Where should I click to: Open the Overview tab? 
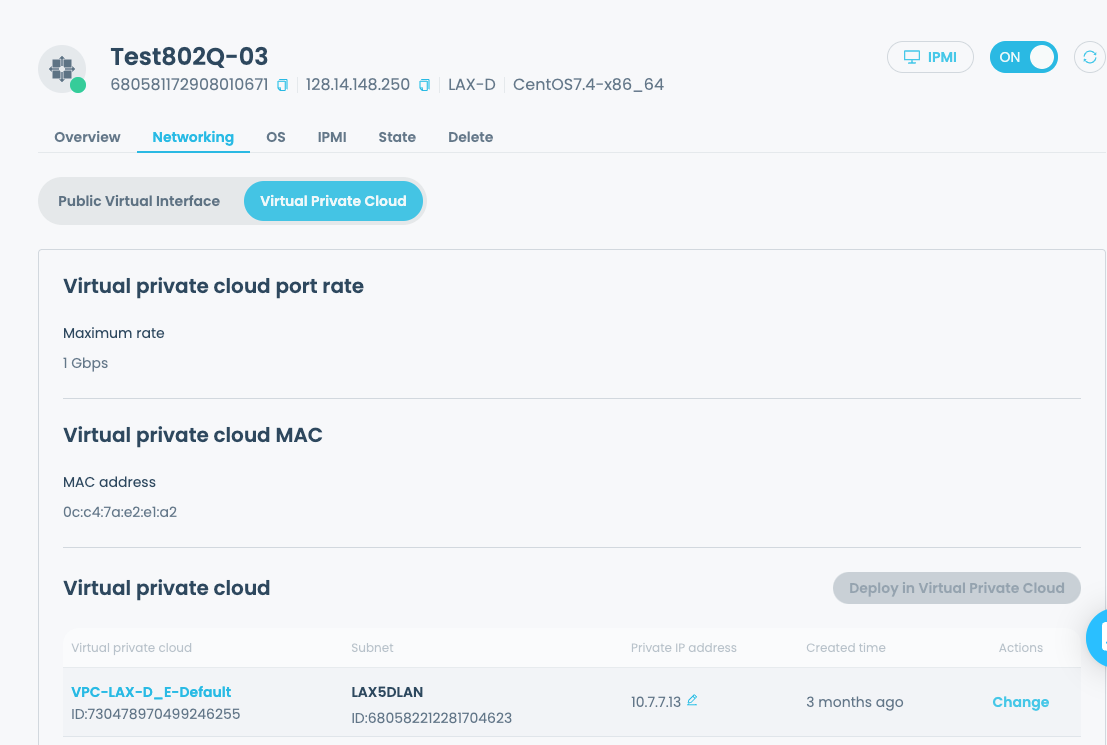[x=87, y=137]
